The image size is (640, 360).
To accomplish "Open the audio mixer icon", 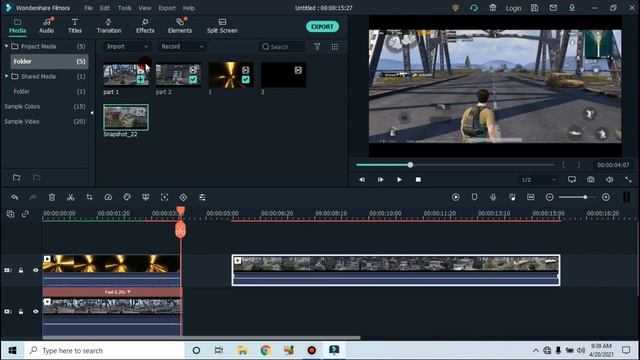I will pyautogui.click(x=512, y=198).
